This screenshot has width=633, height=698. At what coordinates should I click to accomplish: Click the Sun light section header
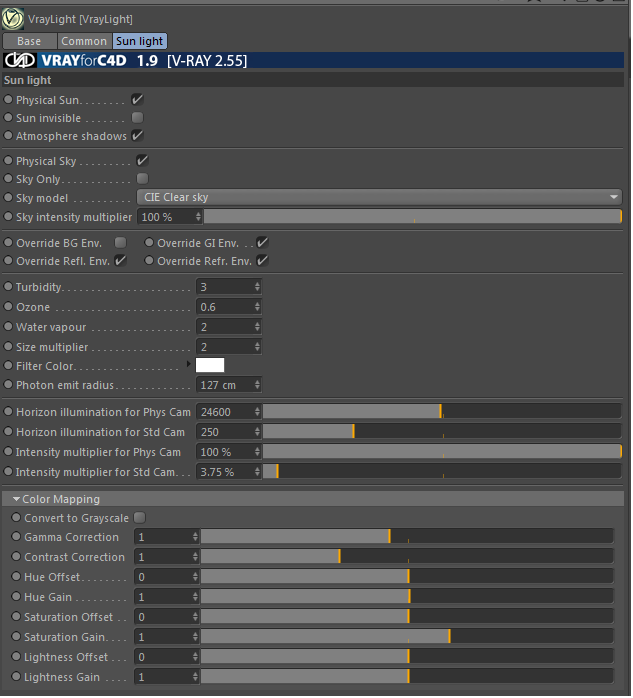tap(313, 80)
